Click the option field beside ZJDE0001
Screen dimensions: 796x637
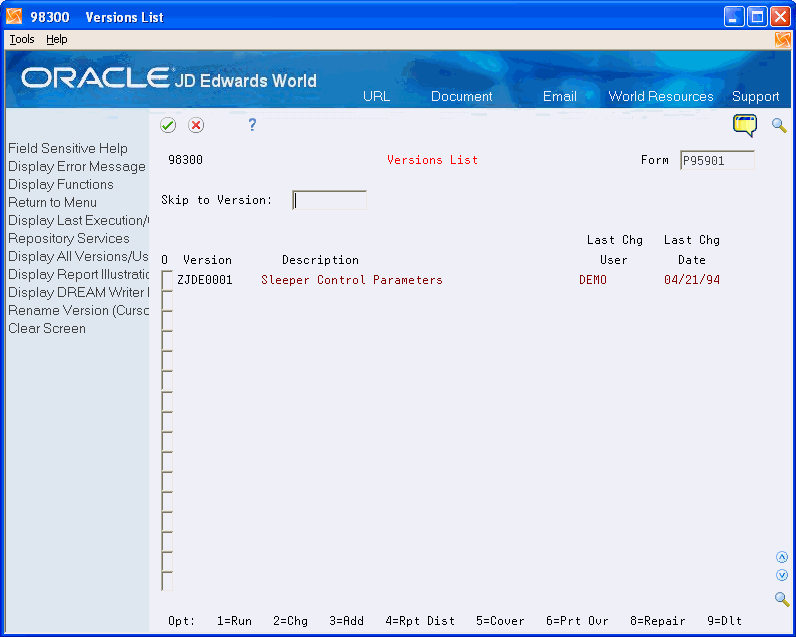(167, 280)
